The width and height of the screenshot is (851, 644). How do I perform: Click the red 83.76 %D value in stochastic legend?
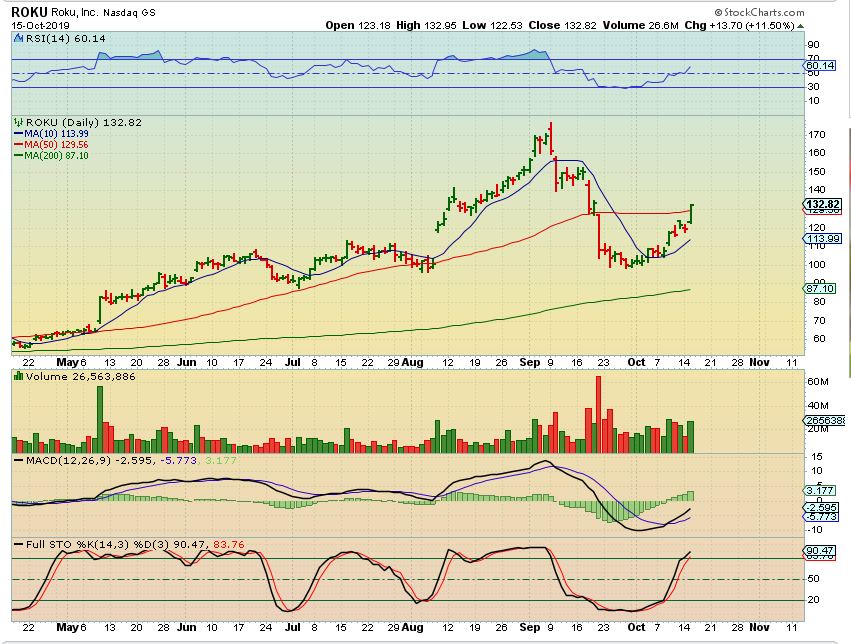(x=229, y=544)
